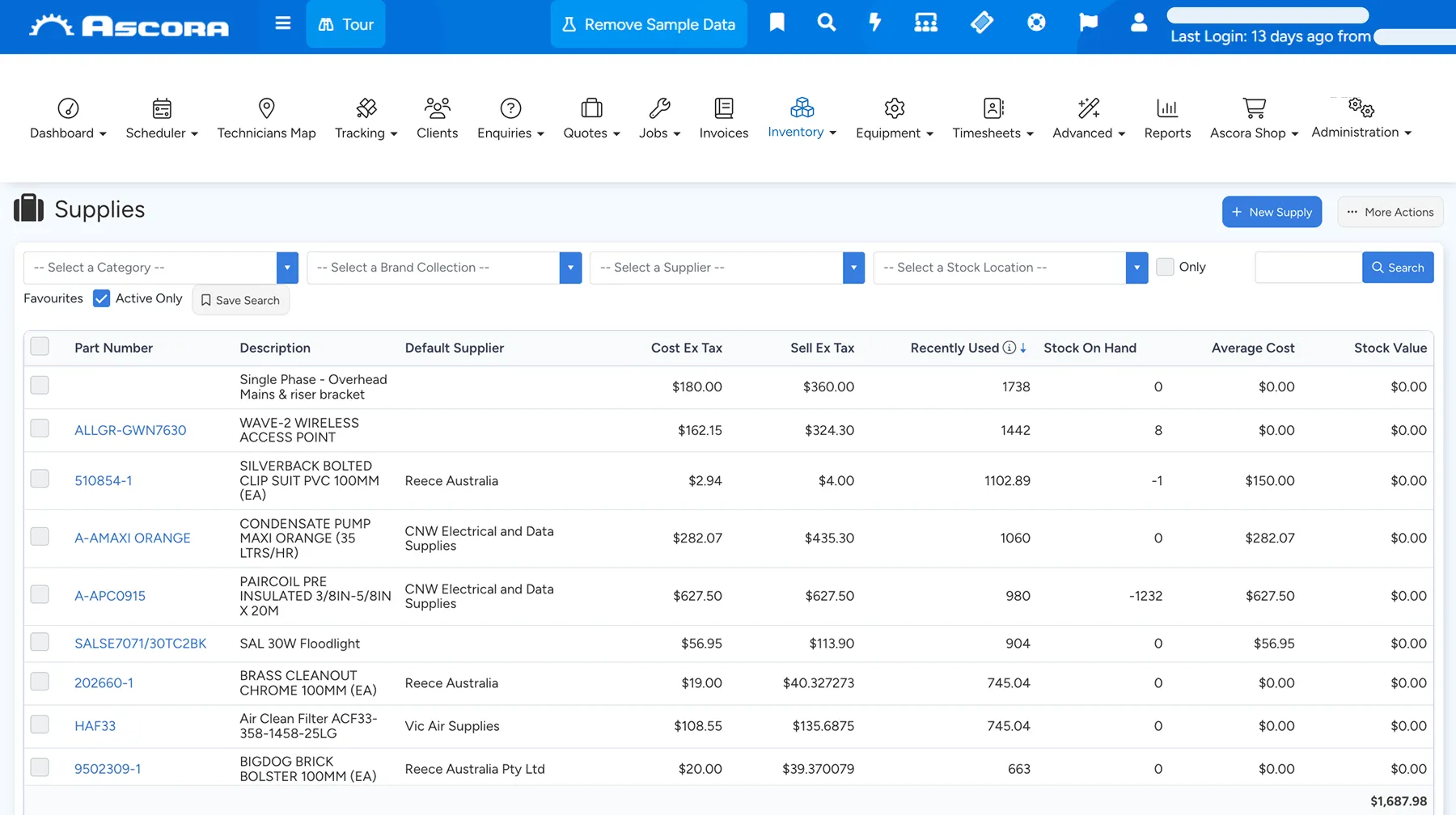Screen dimensions: 1456x815
Task: Select the 510854-1 row checkbox
Action: (40, 479)
